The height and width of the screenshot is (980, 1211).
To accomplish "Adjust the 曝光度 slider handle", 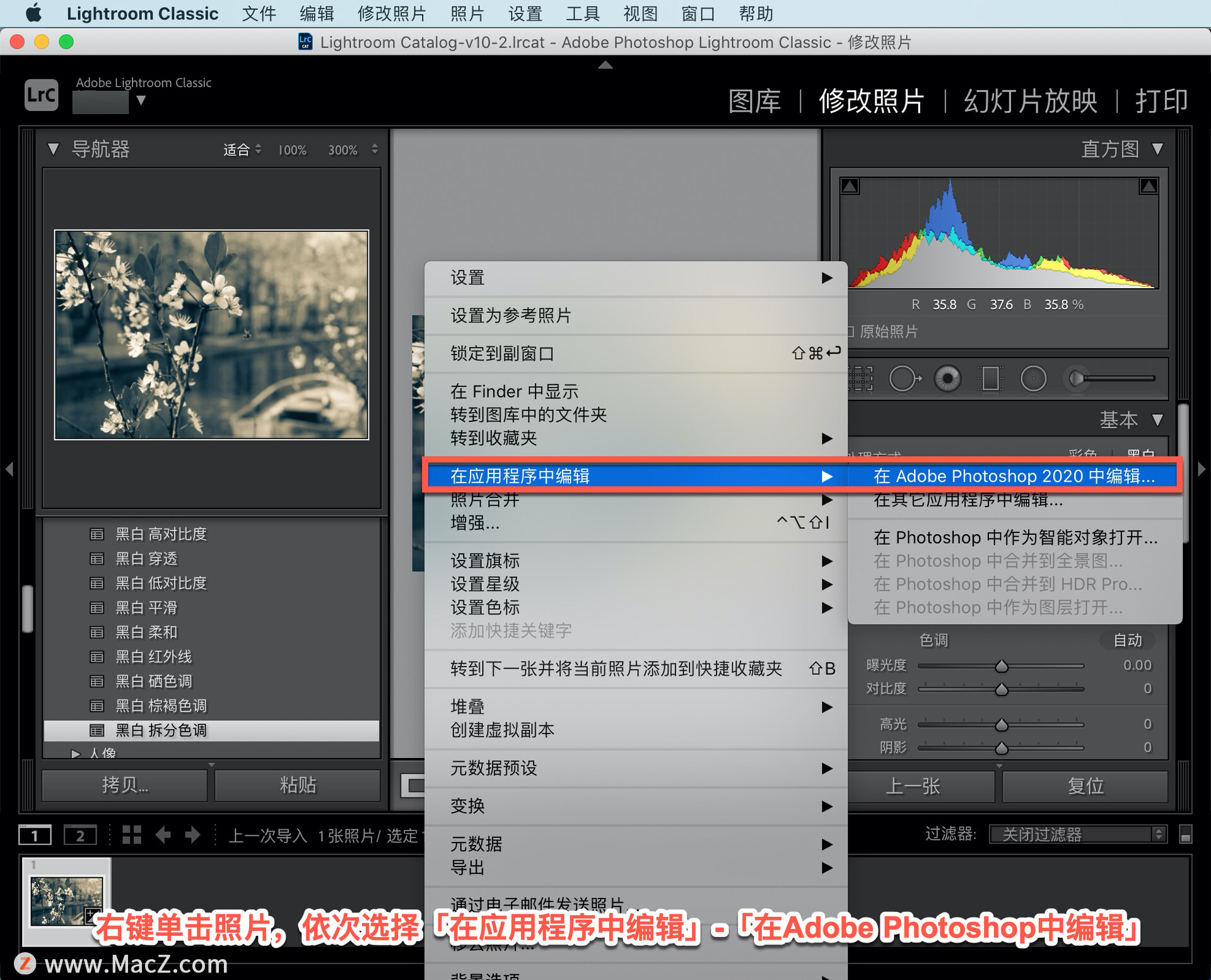I will (1002, 666).
